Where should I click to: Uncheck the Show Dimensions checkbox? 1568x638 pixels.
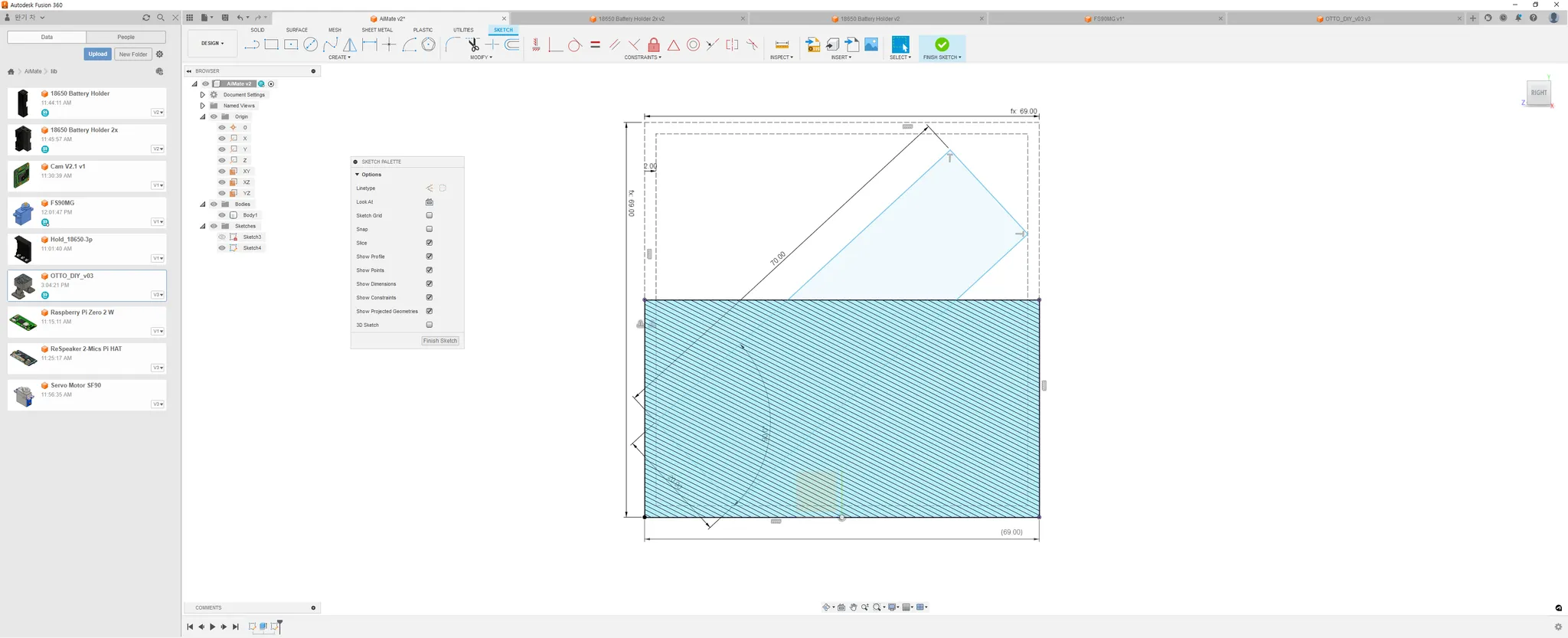tap(429, 284)
